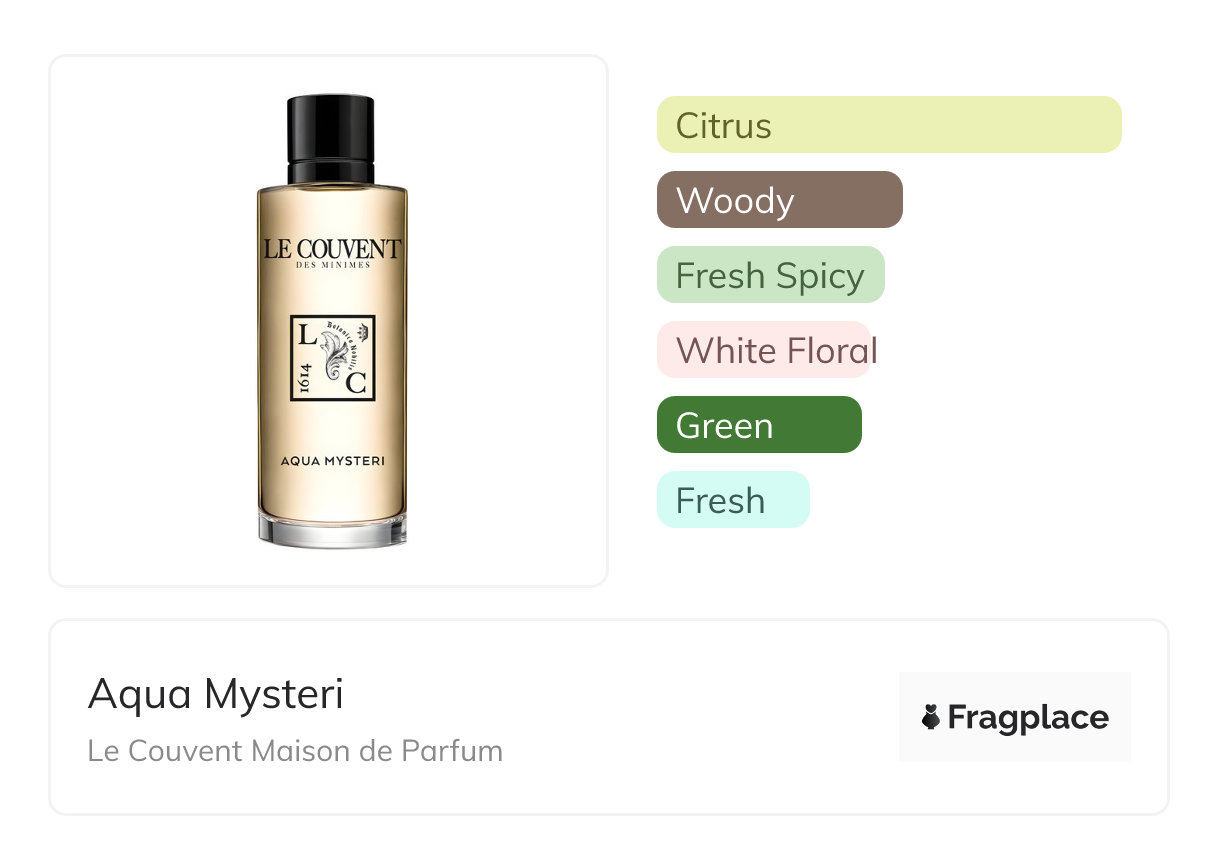Click the Des Minimes subtitle on bottle

[x=333, y=266]
